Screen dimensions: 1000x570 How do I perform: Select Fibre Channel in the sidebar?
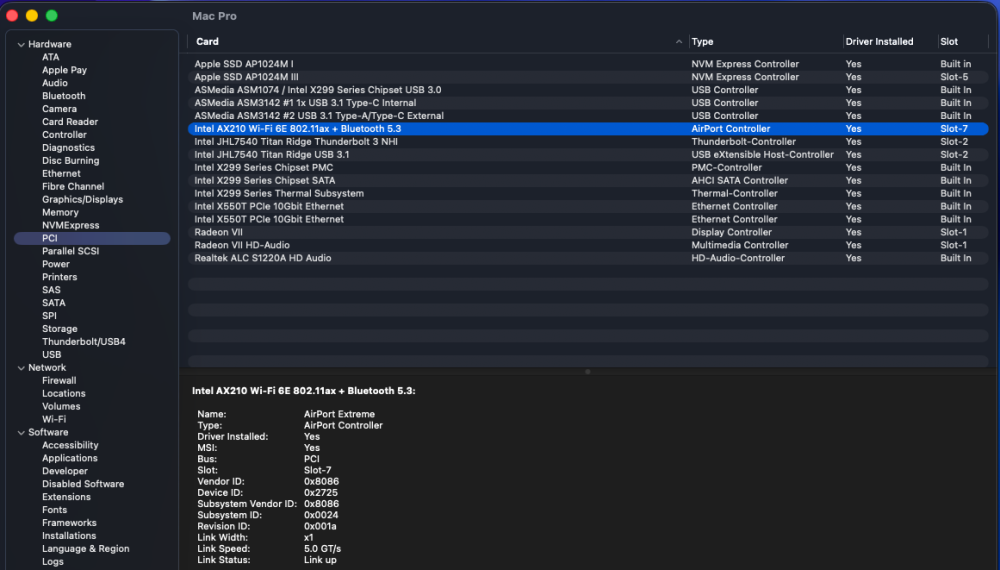point(73,186)
